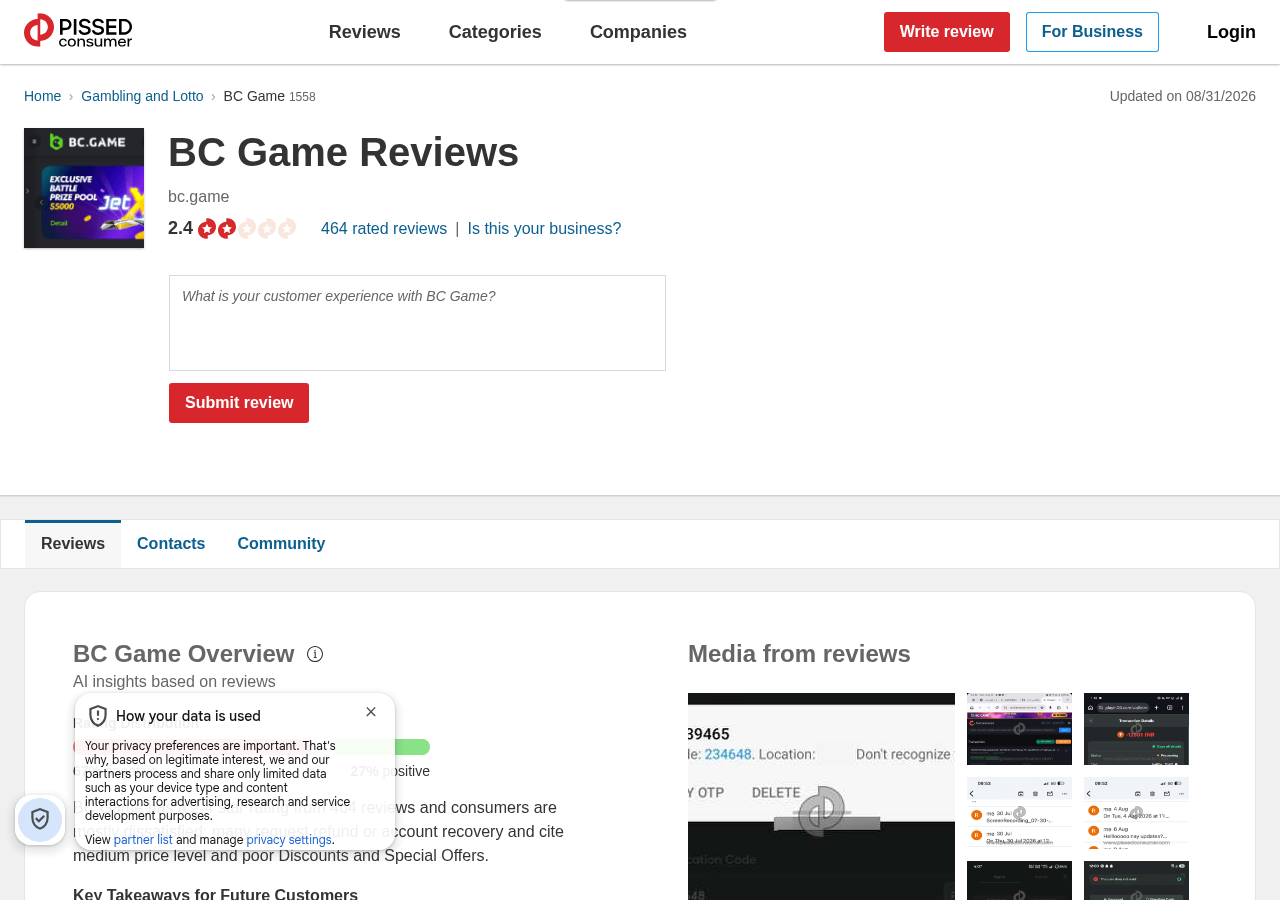Image resolution: width=1280 pixels, height=900 pixels.
Task: Open Gambling and Lotto breadcrumb
Action: coord(142,96)
